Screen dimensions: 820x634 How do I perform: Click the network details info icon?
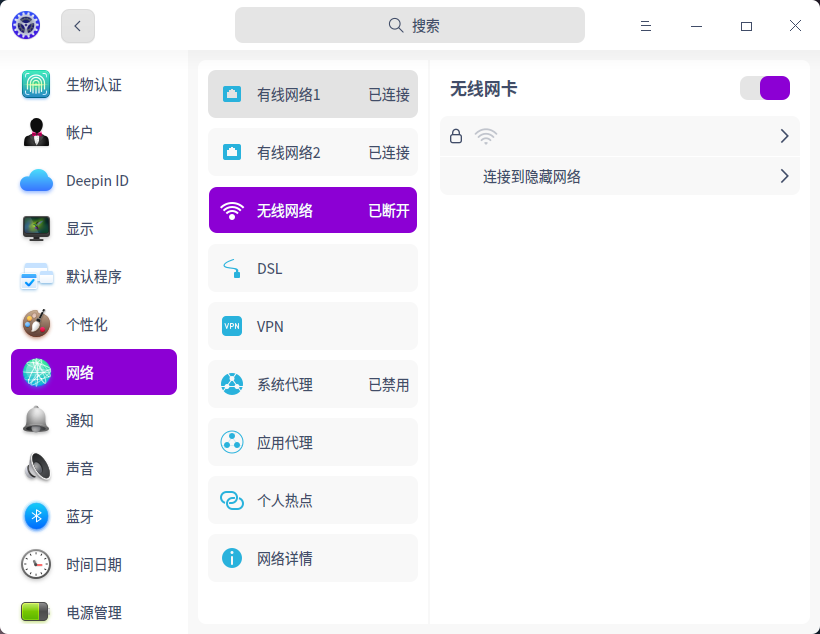232,559
